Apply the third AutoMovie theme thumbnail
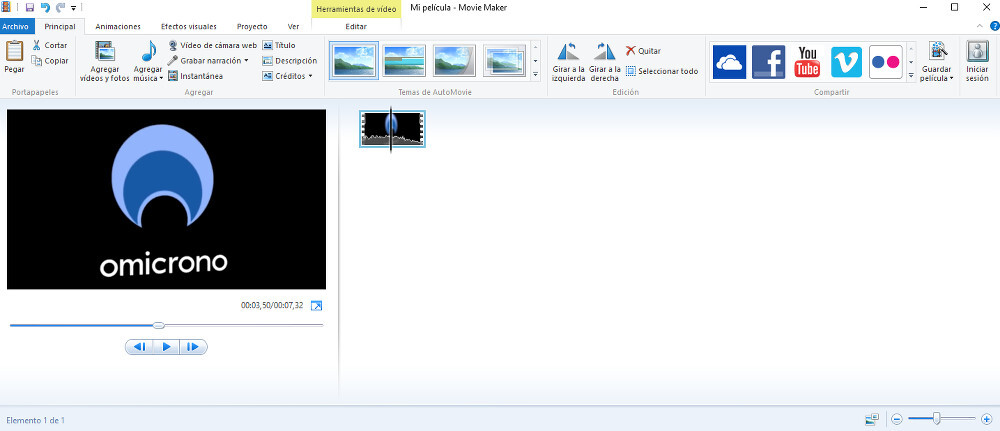The width and height of the screenshot is (1000, 431). point(454,61)
